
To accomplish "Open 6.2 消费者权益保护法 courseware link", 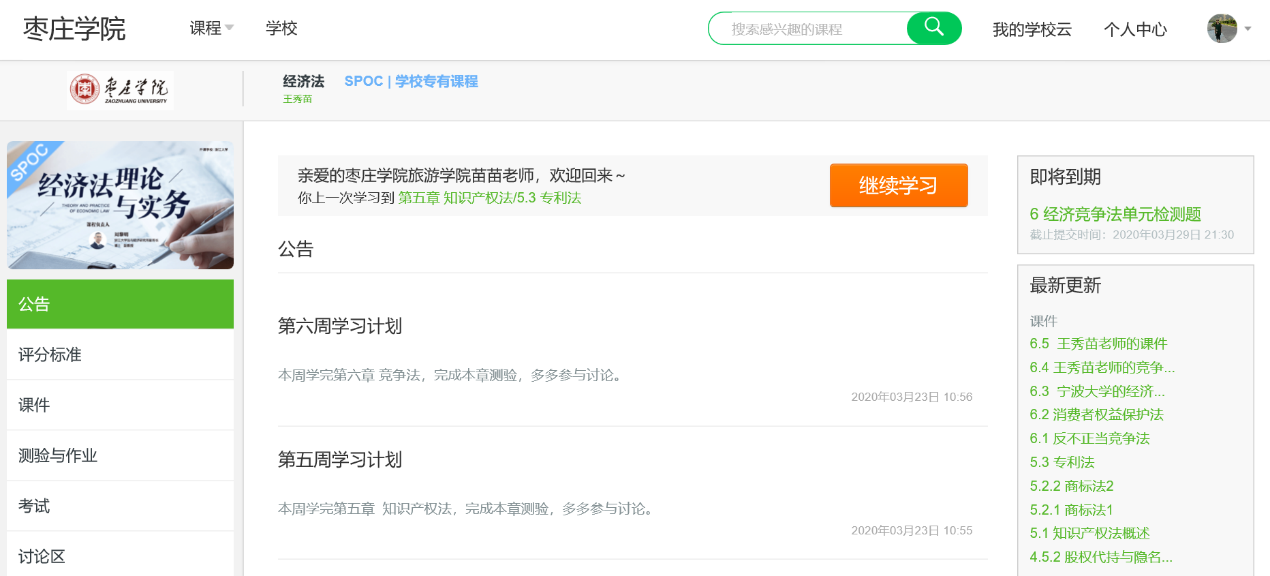I will tap(1096, 414).
